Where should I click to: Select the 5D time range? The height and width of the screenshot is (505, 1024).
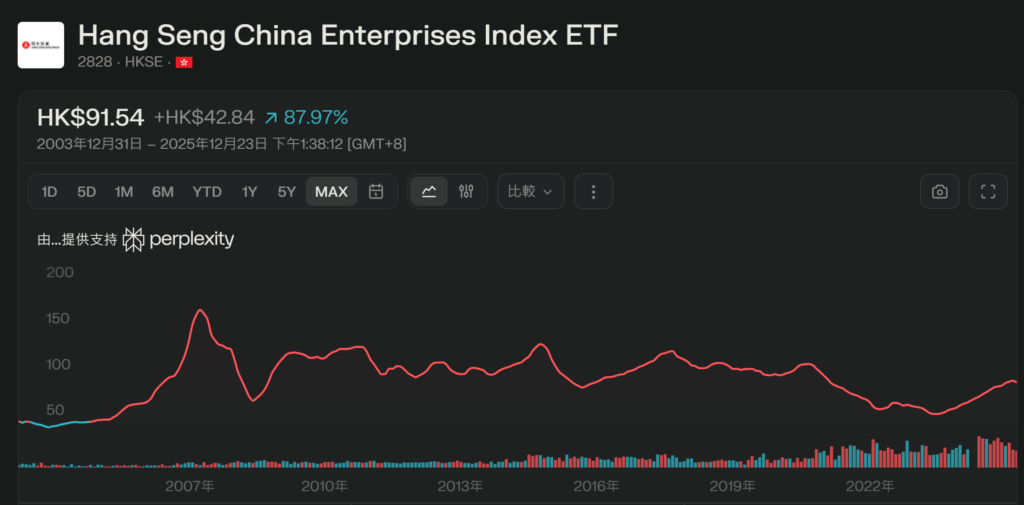tap(86, 192)
